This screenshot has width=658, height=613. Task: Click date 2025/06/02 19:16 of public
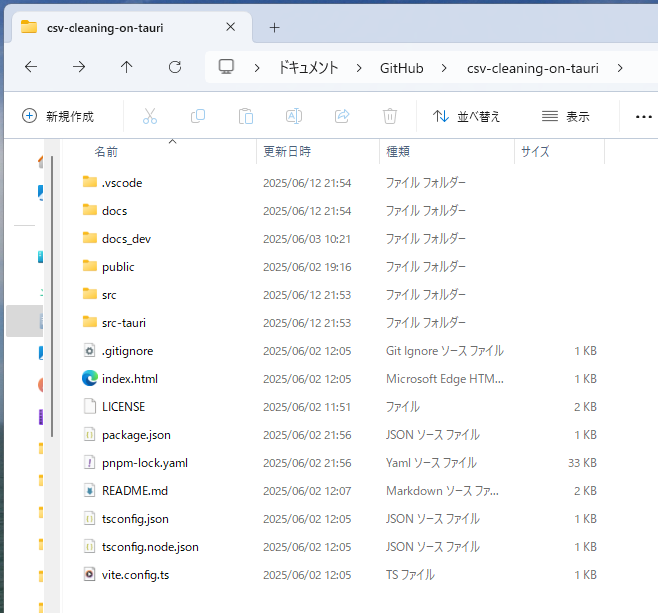tap(307, 267)
